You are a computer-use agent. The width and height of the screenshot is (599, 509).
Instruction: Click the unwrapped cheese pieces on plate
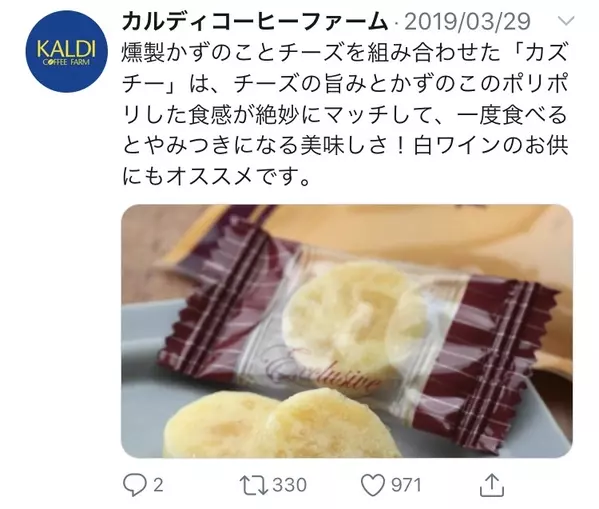283,424
